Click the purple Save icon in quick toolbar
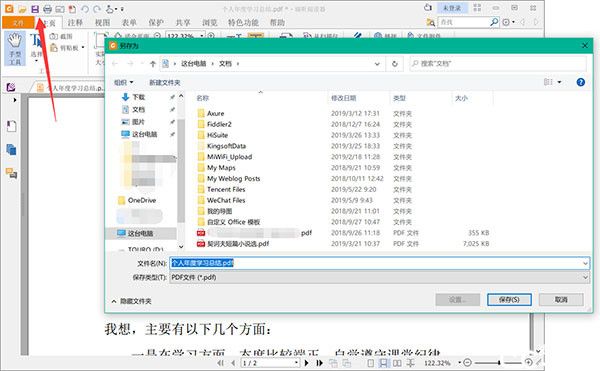 coord(35,9)
